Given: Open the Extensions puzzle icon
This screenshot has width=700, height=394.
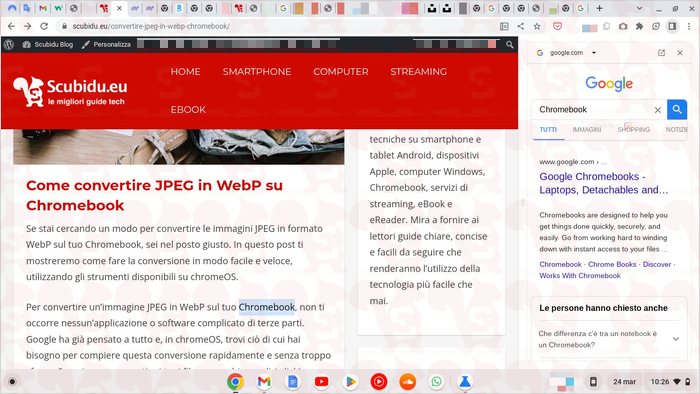Looking at the screenshot, I should pos(639,26).
